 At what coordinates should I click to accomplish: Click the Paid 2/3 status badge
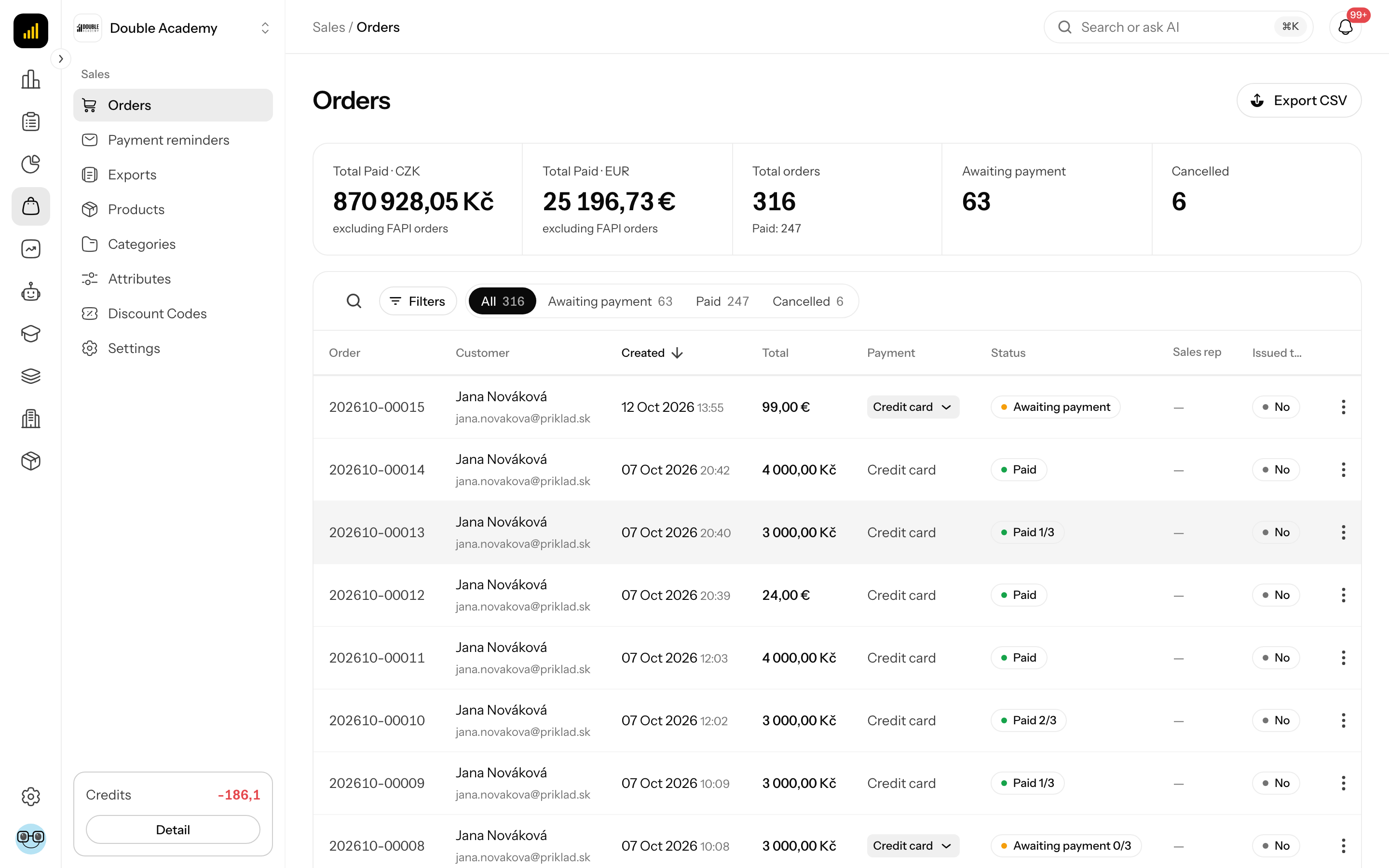(x=1028, y=720)
